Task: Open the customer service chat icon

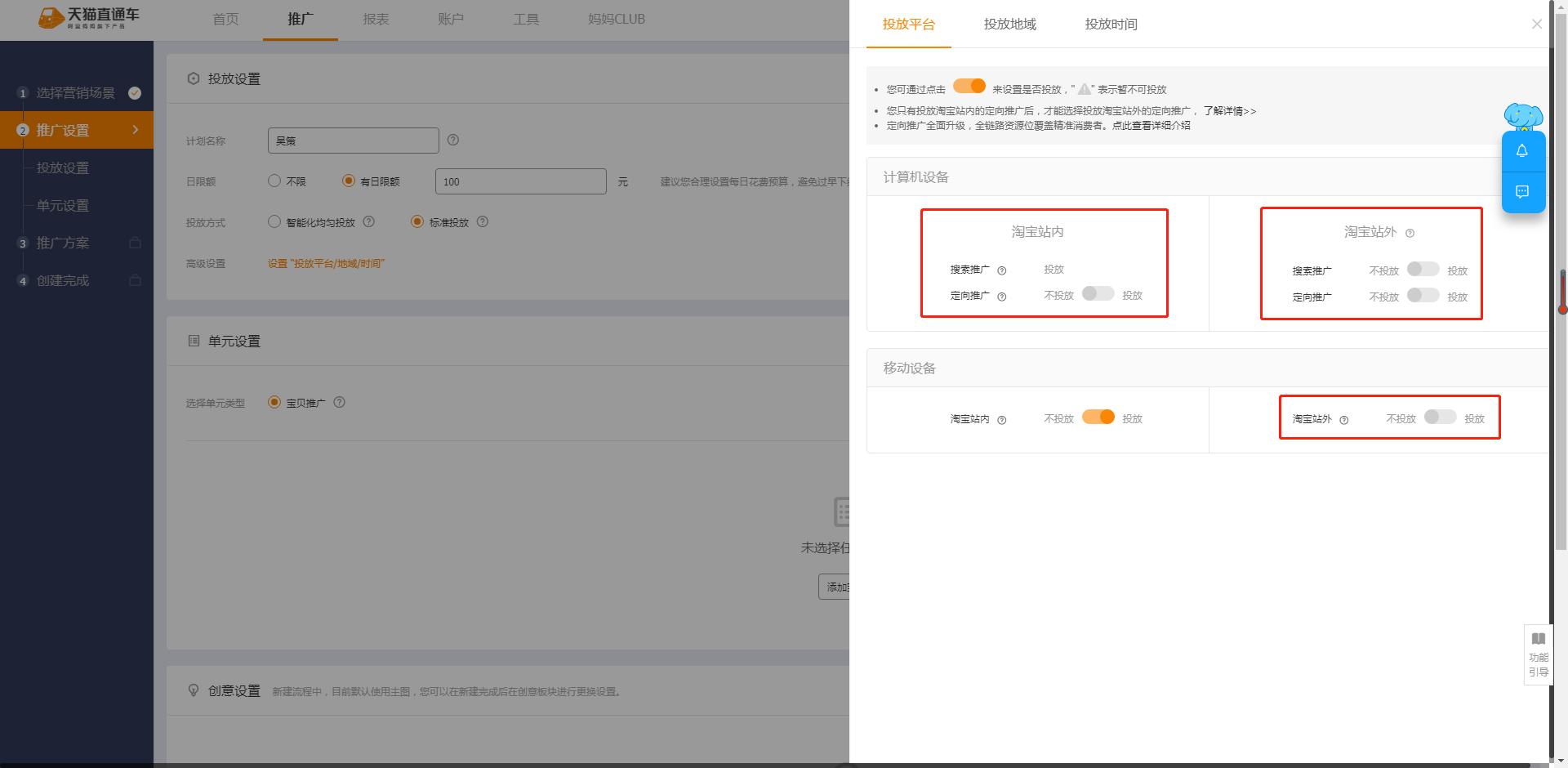Action: [1522, 193]
